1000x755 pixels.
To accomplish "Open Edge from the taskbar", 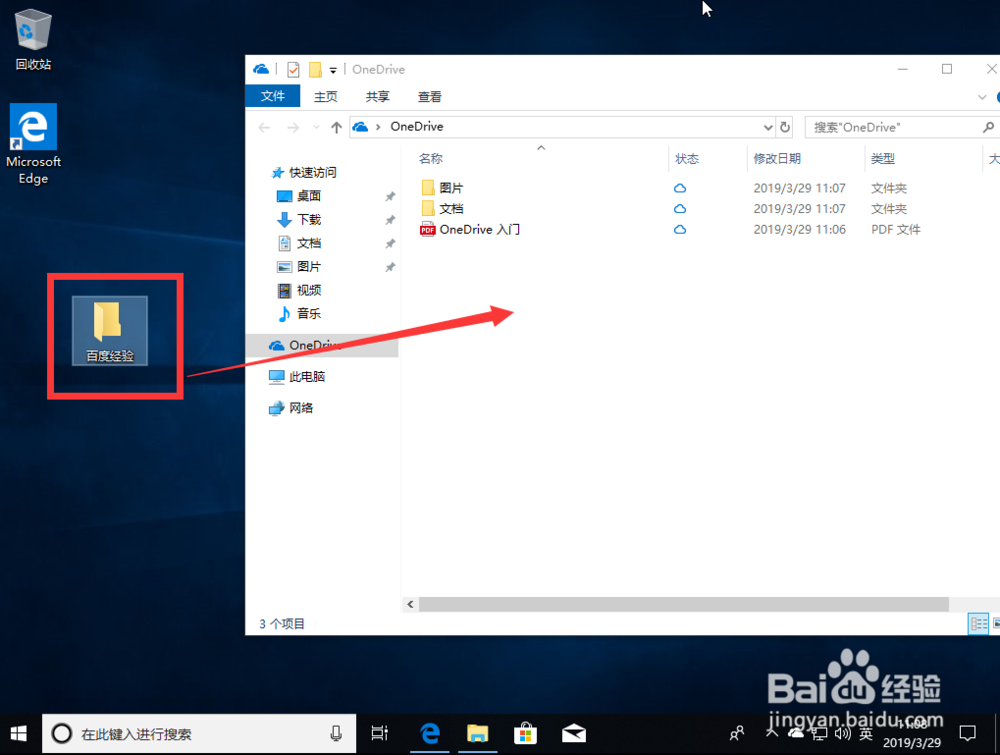I will [430, 734].
